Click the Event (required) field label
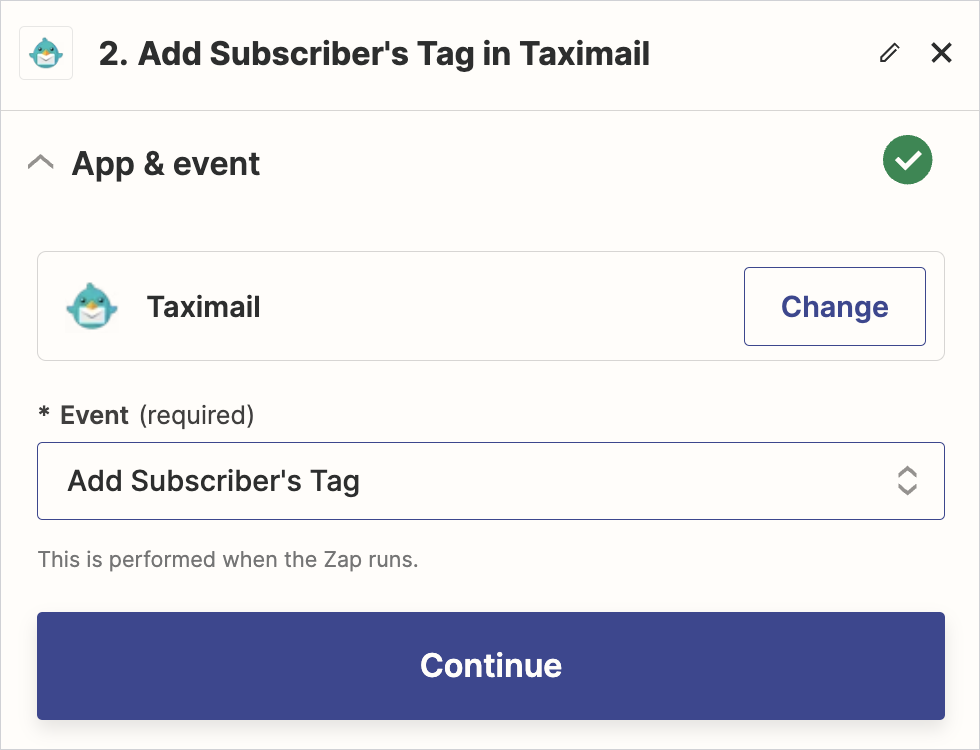980x750 pixels. tap(95, 415)
